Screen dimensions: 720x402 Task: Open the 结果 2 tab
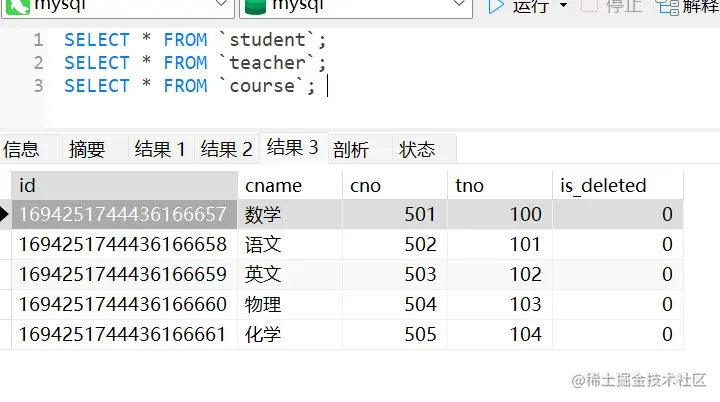(226, 149)
